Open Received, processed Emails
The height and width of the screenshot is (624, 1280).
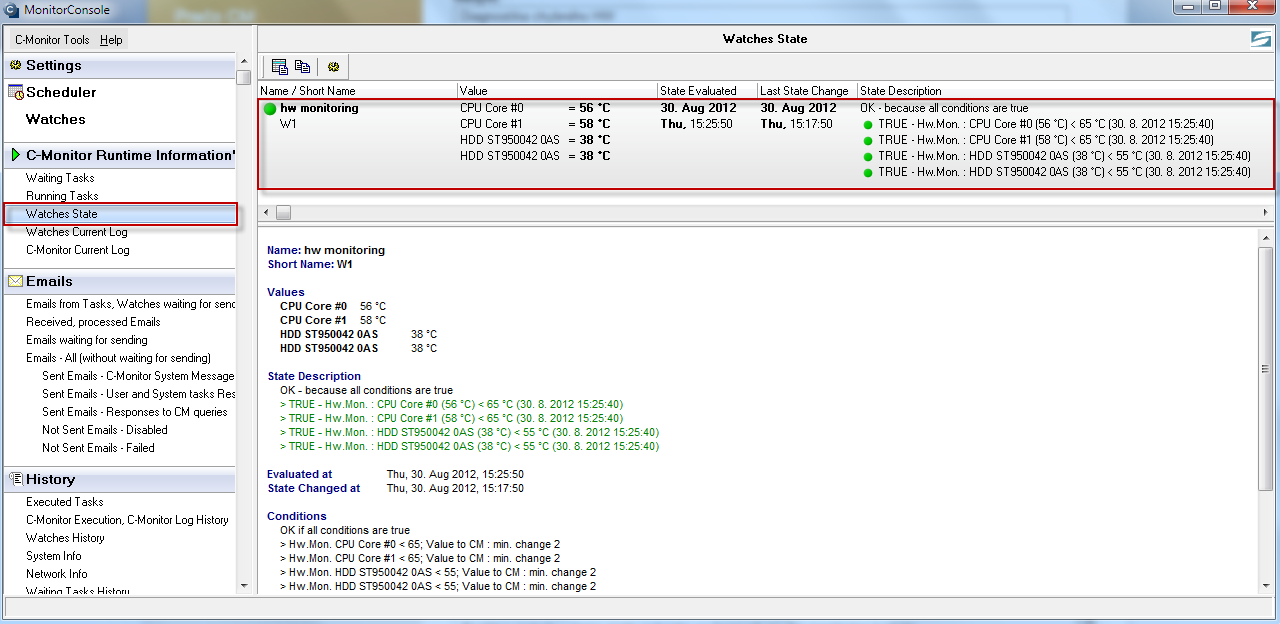[93, 322]
